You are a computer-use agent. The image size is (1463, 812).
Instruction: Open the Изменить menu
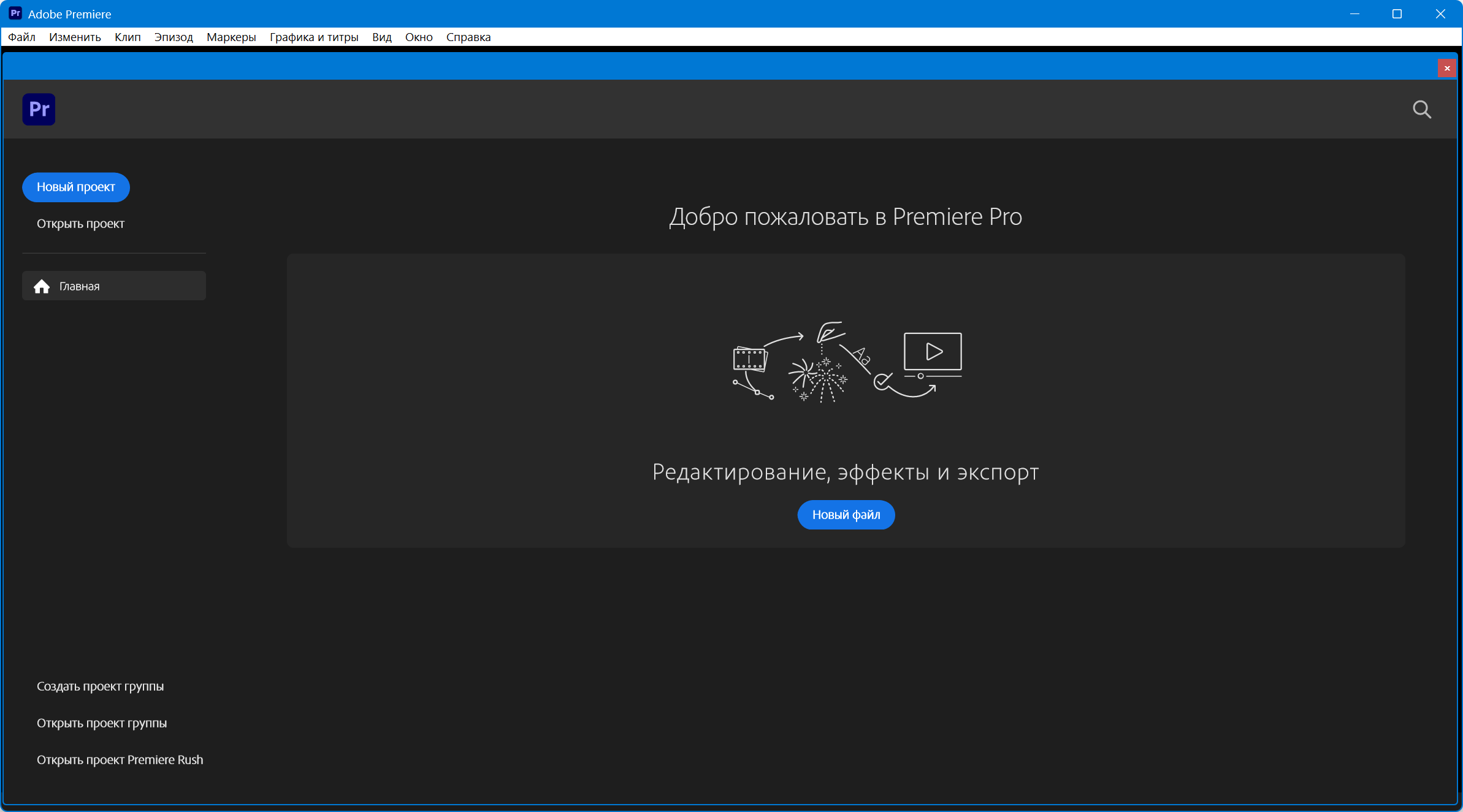click(75, 37)
